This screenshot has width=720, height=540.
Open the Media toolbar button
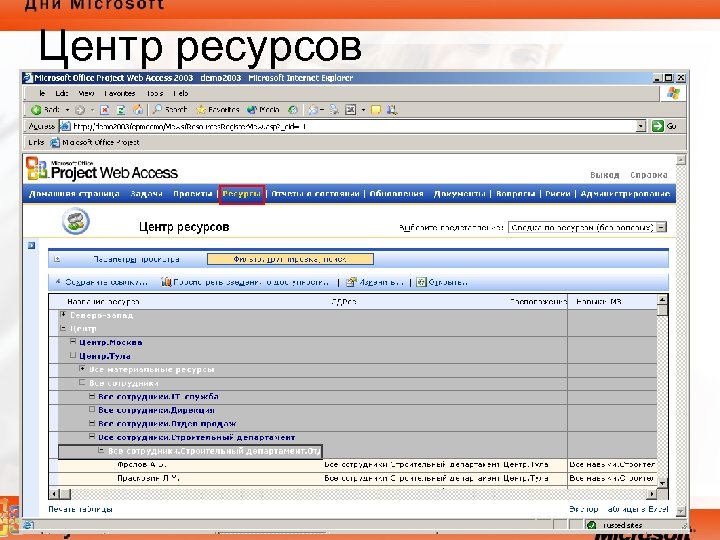click(263, 110)
